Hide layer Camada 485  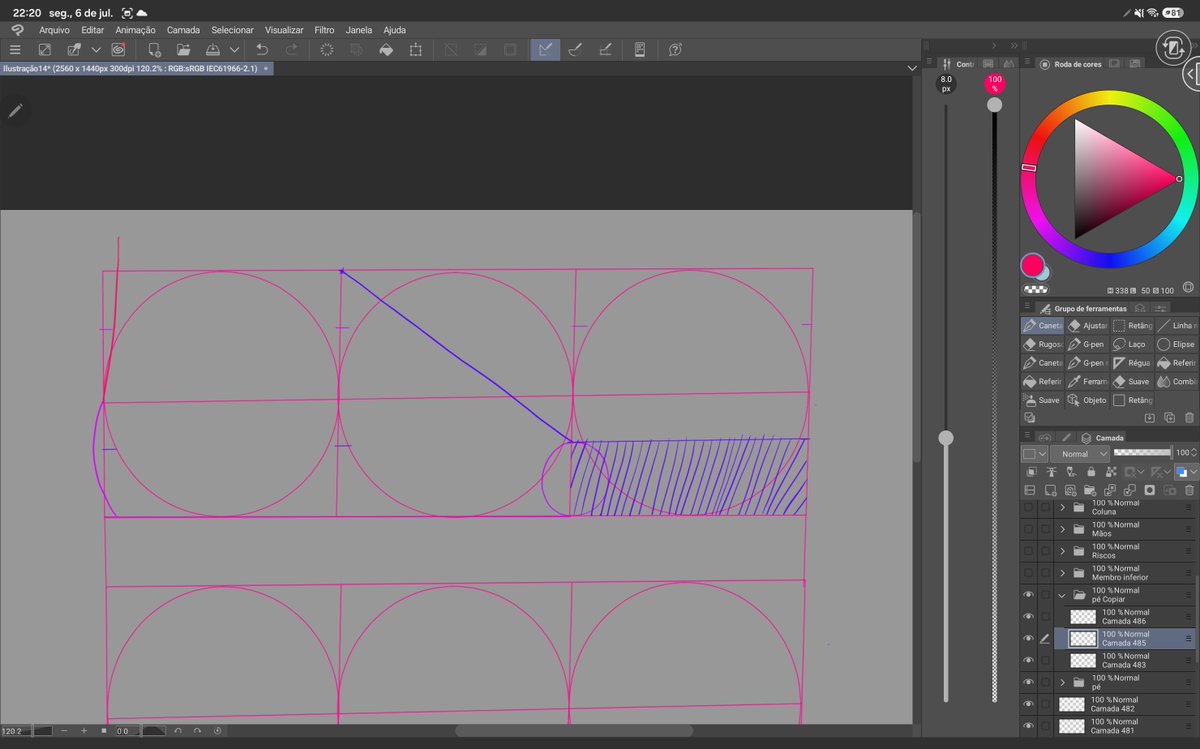click(1028, 638)
